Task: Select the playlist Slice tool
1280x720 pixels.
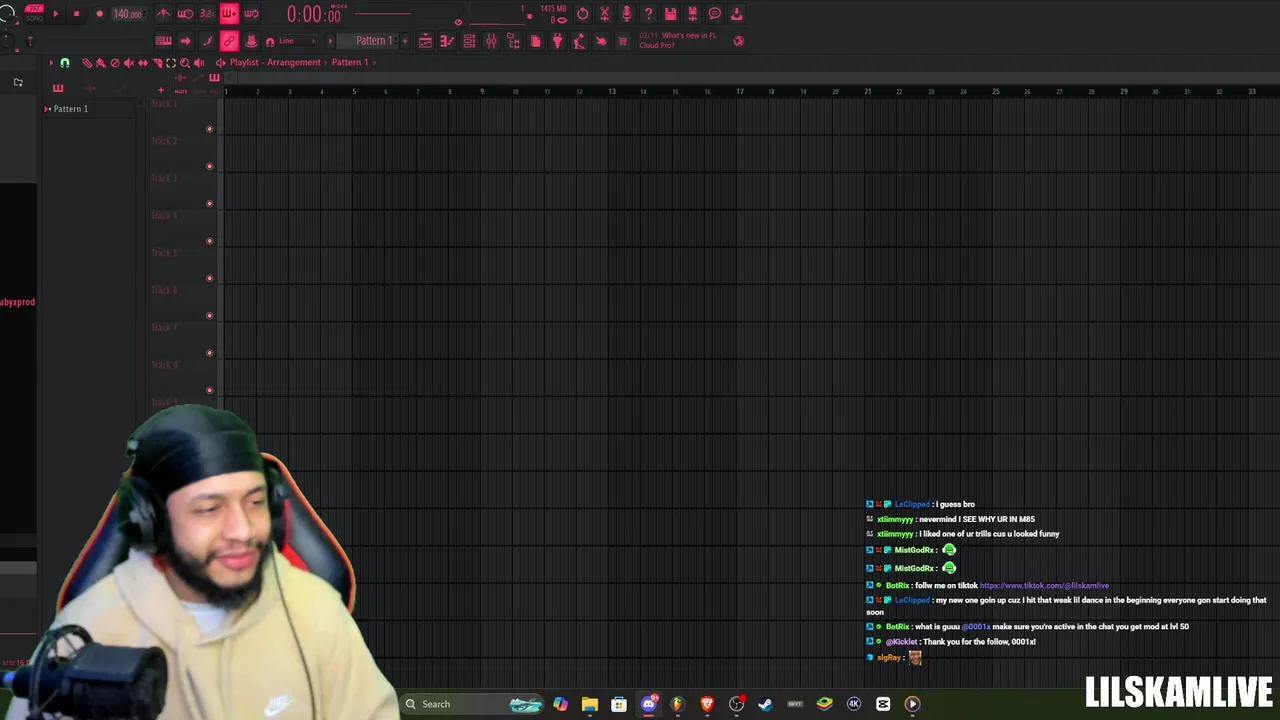Action: click(157, 63)
